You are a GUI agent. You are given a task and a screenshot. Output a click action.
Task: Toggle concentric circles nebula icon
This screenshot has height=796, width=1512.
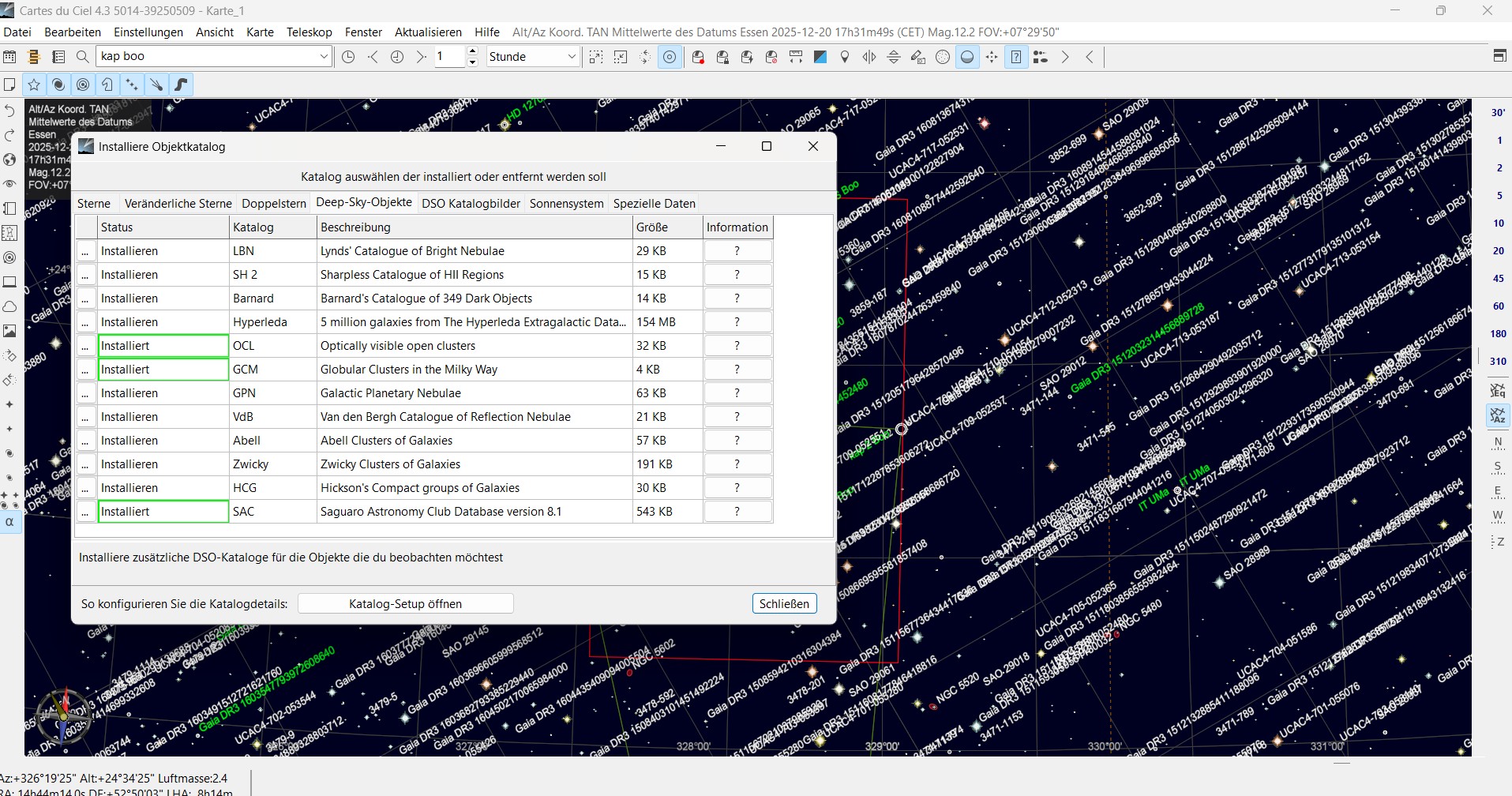click(x=83, y=84)
